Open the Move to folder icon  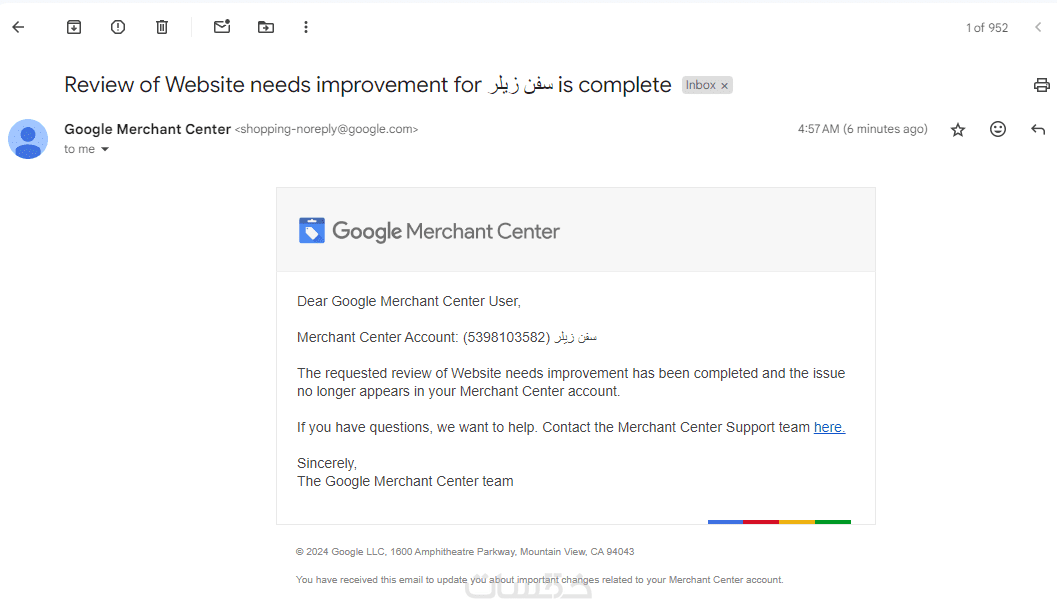[265, 27]
